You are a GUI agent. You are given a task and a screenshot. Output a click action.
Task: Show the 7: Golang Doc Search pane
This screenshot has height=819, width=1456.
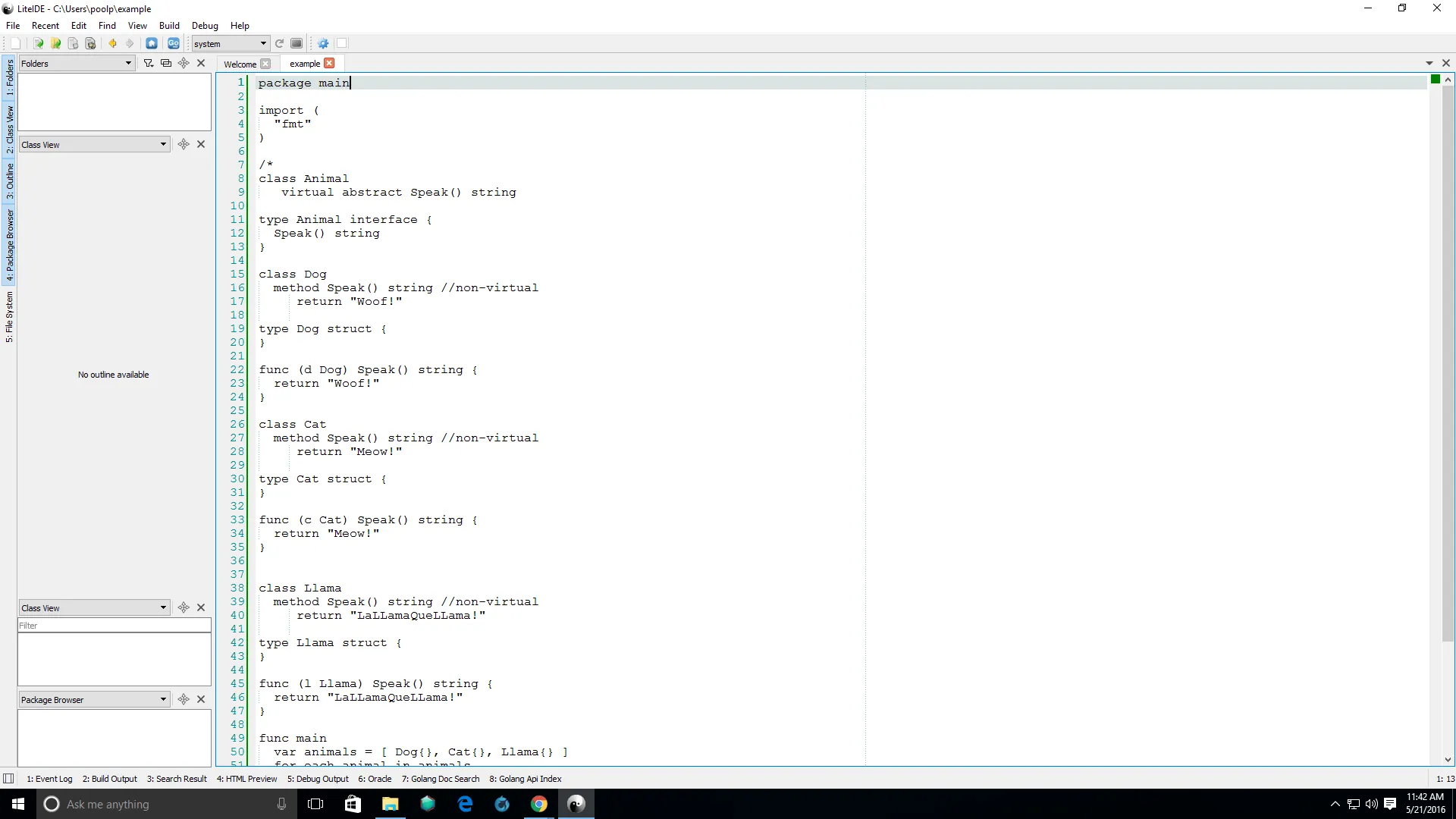441,779
